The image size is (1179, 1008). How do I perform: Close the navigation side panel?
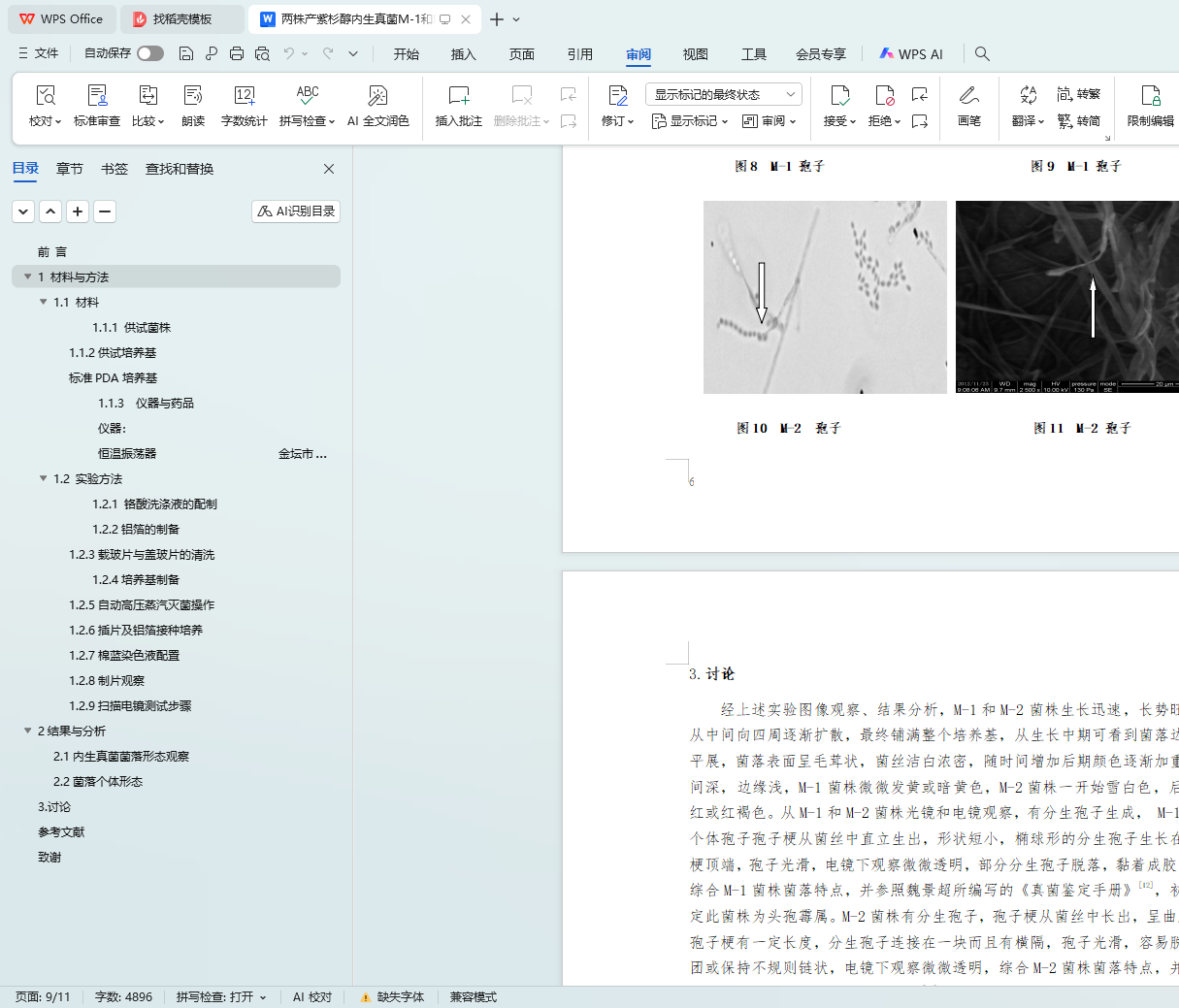[329, 169]
